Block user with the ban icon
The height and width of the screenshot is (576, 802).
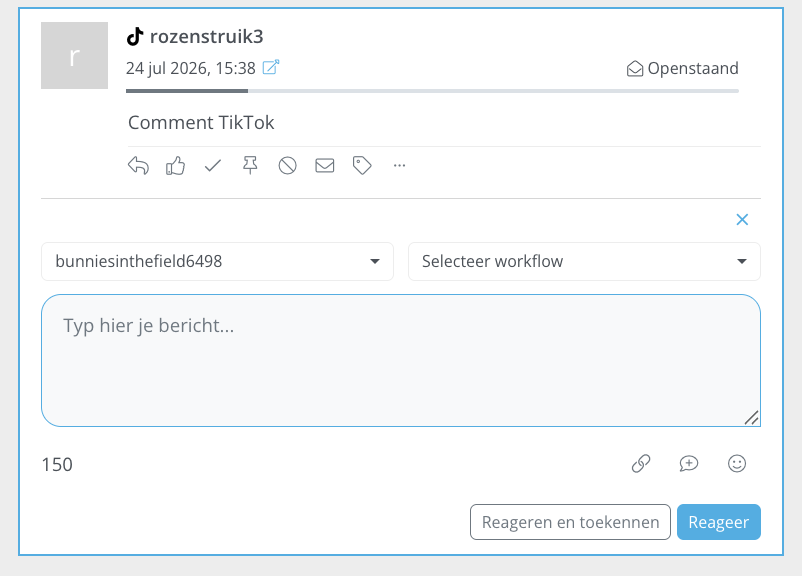(287, 166)
